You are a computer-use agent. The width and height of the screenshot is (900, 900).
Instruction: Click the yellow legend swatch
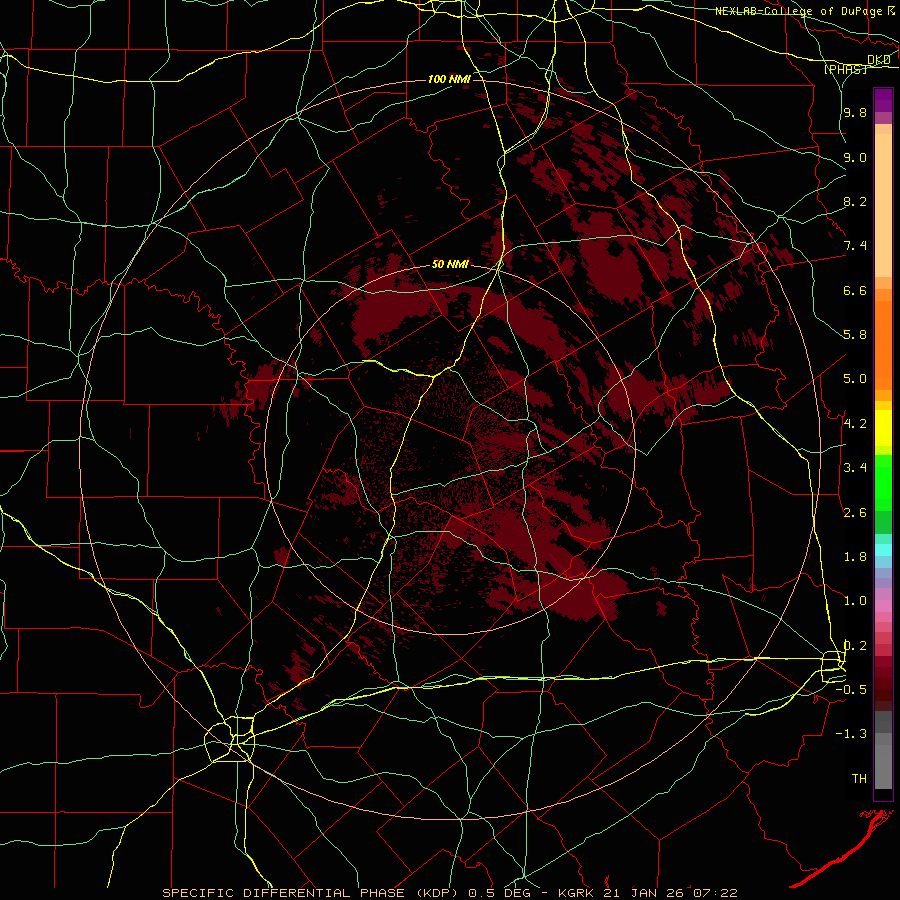click(x=883, y=428)
